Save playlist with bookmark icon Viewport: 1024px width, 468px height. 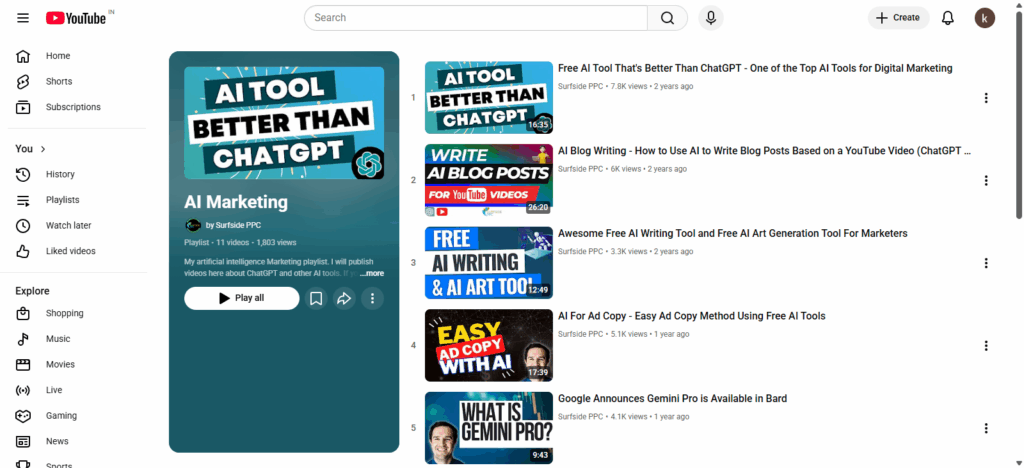tap(316, 298)
